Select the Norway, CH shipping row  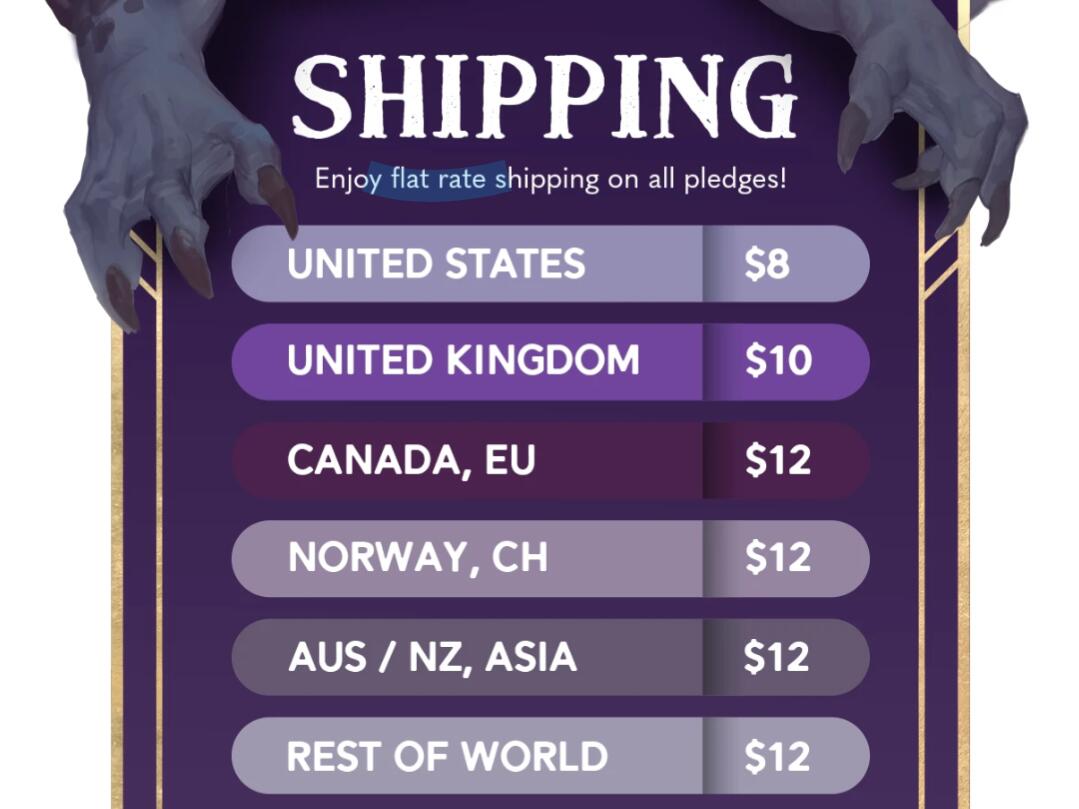pos(551,559)
